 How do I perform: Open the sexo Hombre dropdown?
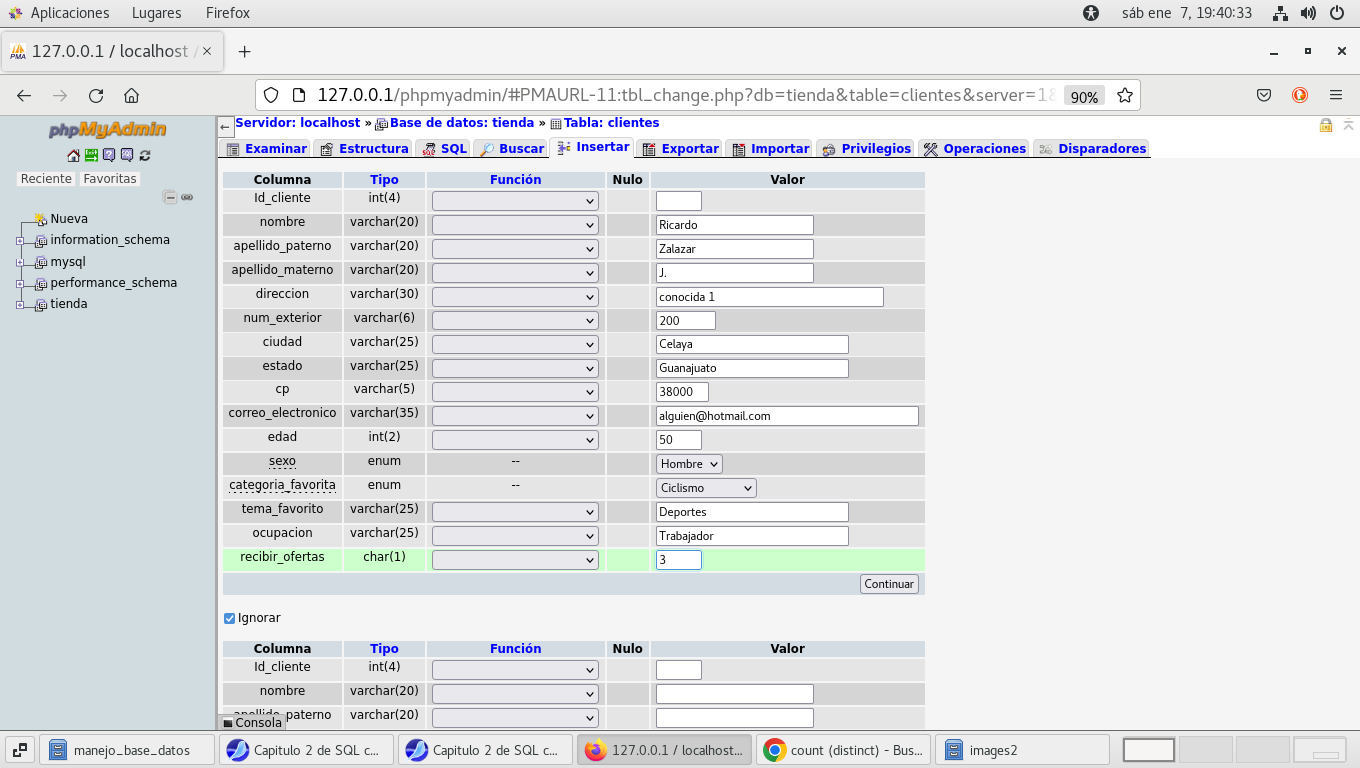click(x=689, y=464)
